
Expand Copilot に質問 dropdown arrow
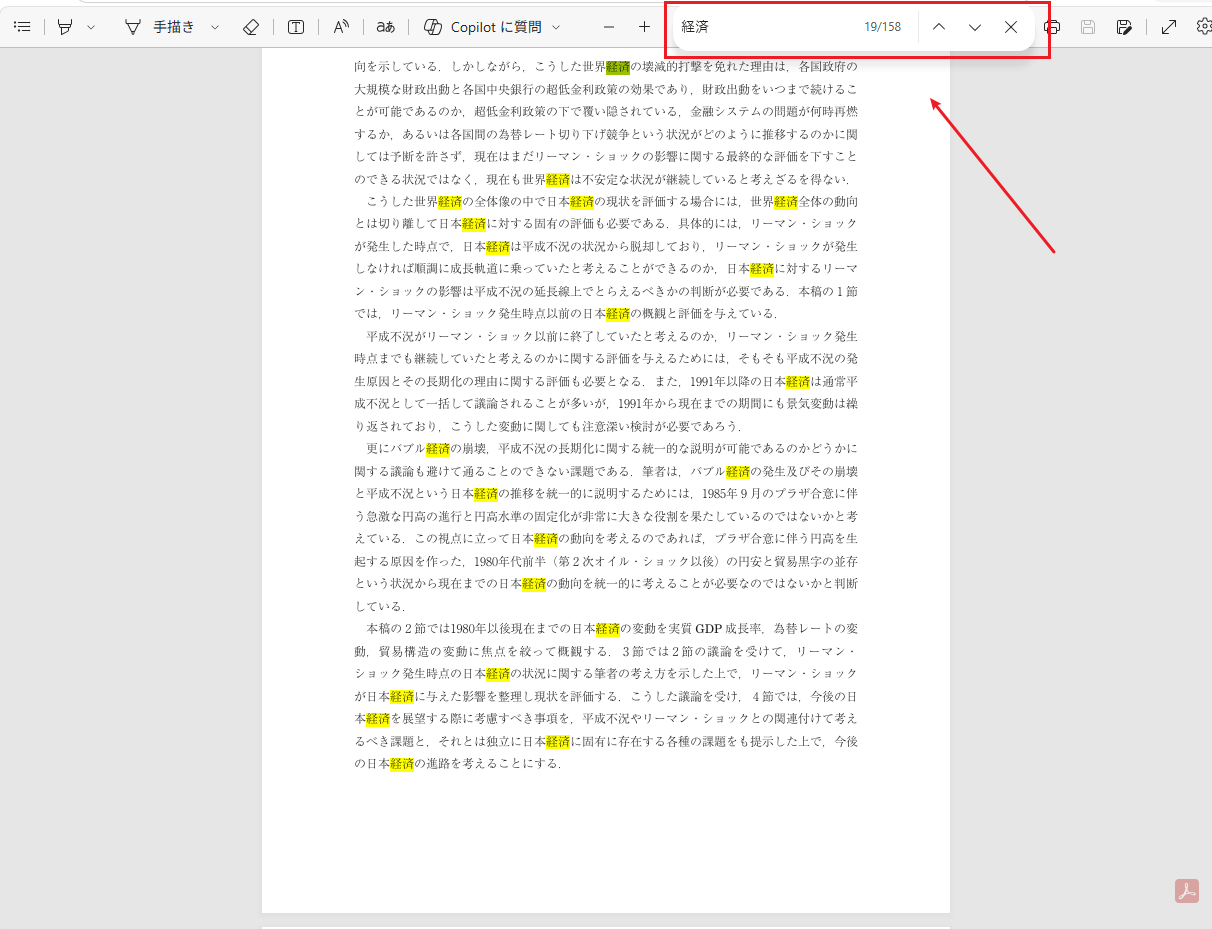click(556, 27)
